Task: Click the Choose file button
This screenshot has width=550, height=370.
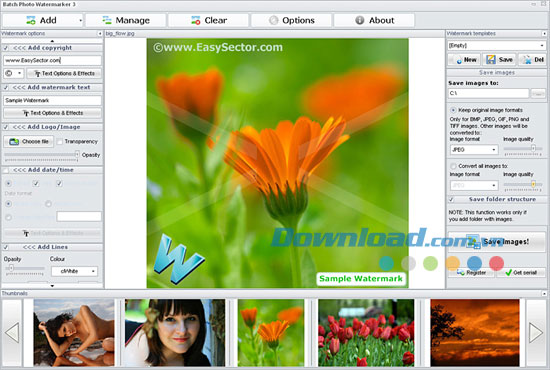Action: (29, 141)
